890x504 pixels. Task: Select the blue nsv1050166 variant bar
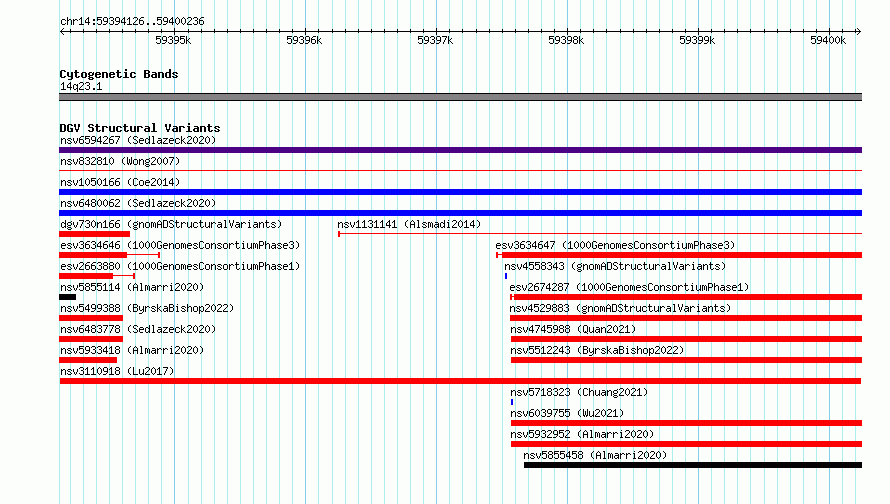460,192
